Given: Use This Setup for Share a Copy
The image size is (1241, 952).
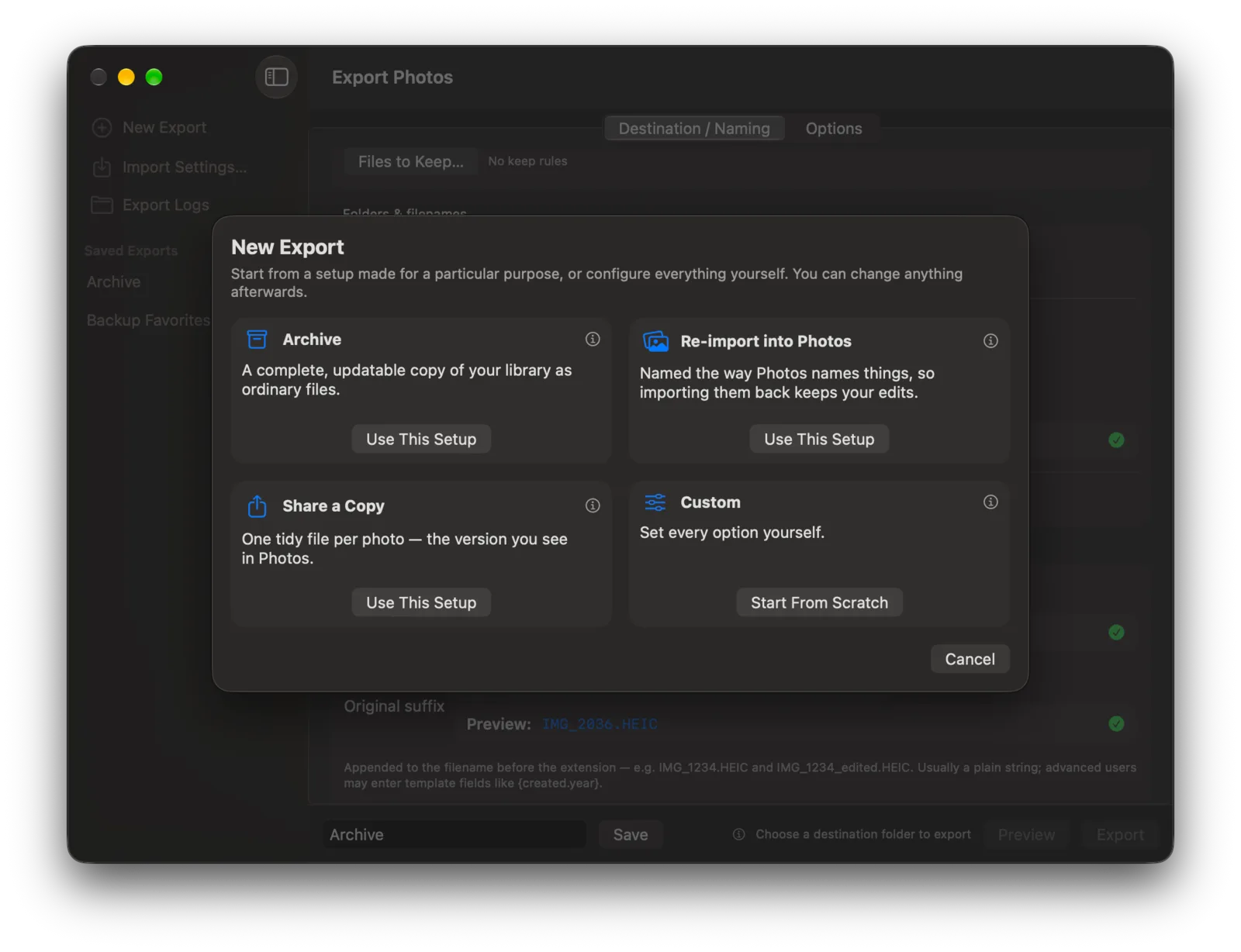Looking at the screenshot, I should coord(421,602).
